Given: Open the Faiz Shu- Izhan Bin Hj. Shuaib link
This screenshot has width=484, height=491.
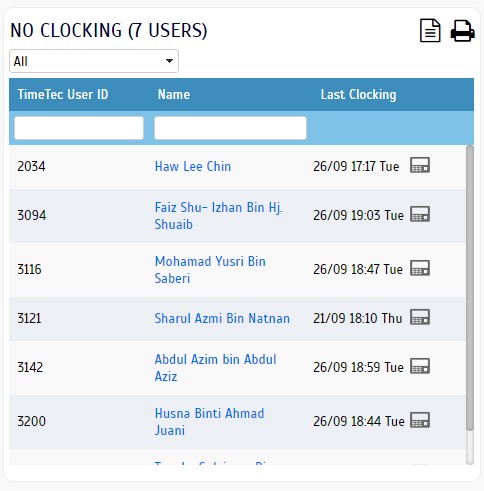Looking at the screenshot, I should pyautogui.click(x=218, y=216).
